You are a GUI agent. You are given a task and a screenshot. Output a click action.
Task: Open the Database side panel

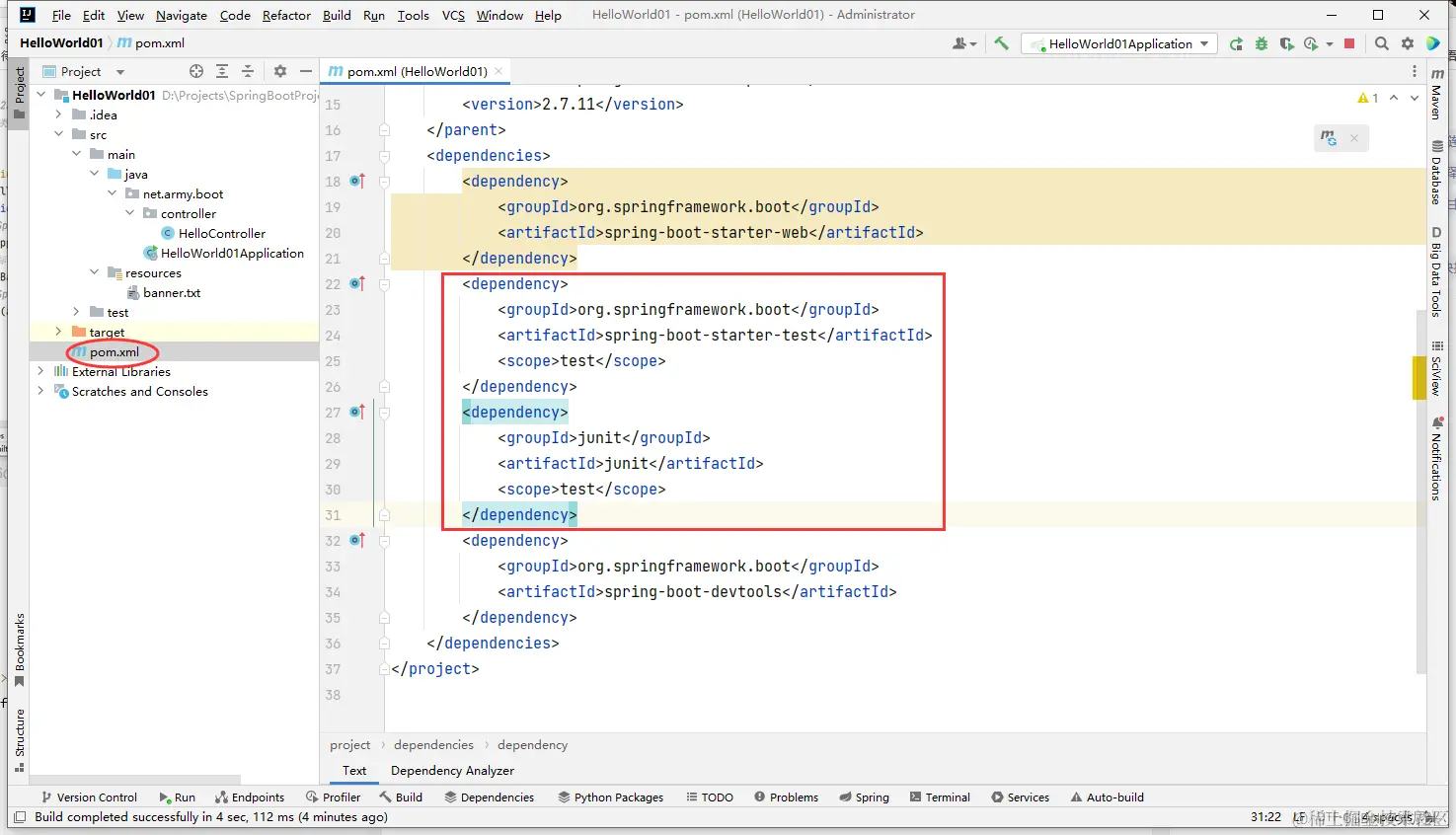coord(1436,173)
